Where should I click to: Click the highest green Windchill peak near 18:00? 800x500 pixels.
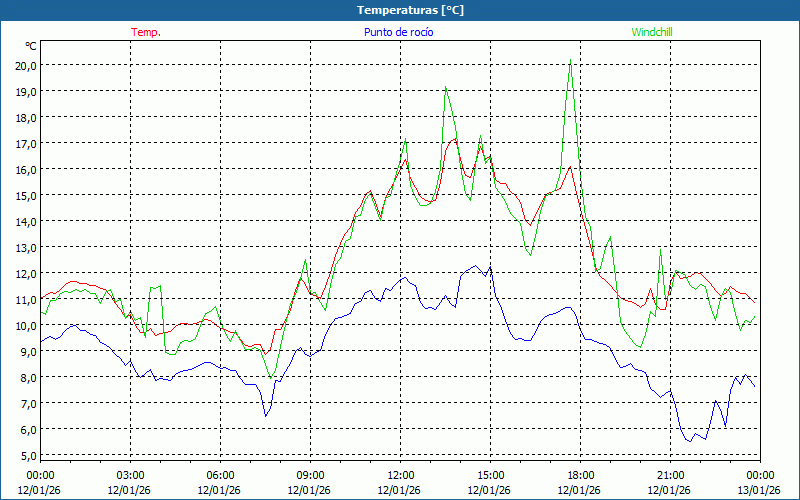(570, 60)
